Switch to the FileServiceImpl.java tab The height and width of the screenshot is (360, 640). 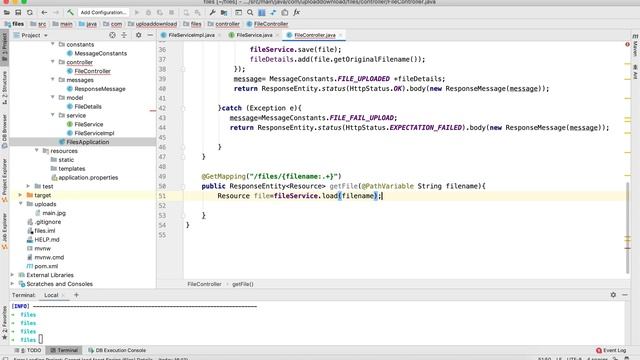point(191,36)
